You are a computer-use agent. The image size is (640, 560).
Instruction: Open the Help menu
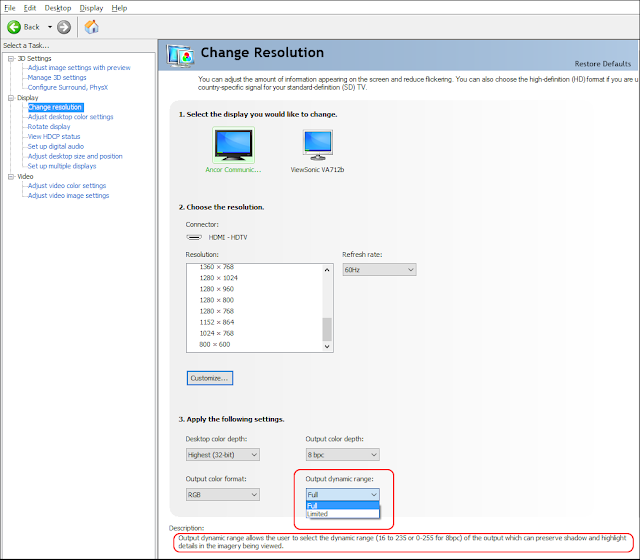[119, 8]
